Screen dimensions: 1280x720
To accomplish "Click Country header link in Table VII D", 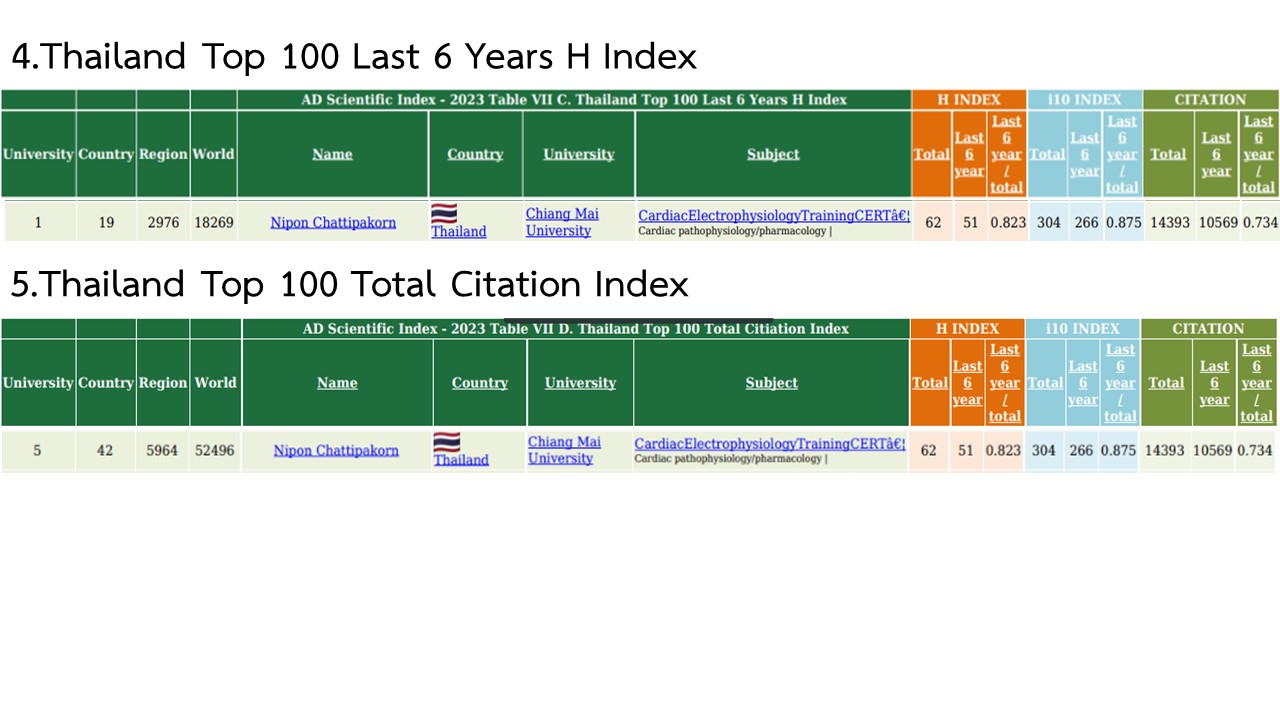I will tap(480, 383).
